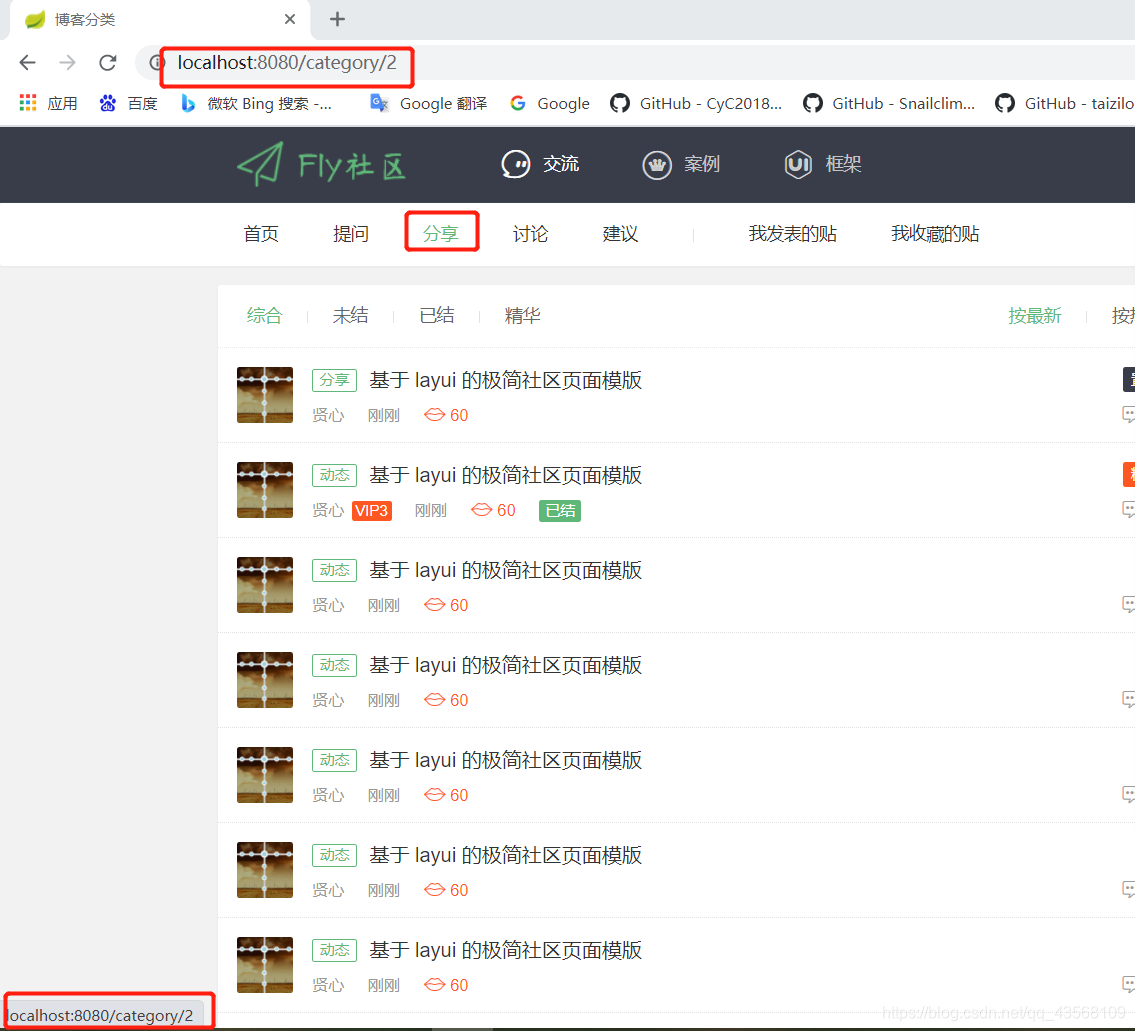Open 我发表的贴
Viewport: 1135px width, 1031px height.
coord(793,234)
